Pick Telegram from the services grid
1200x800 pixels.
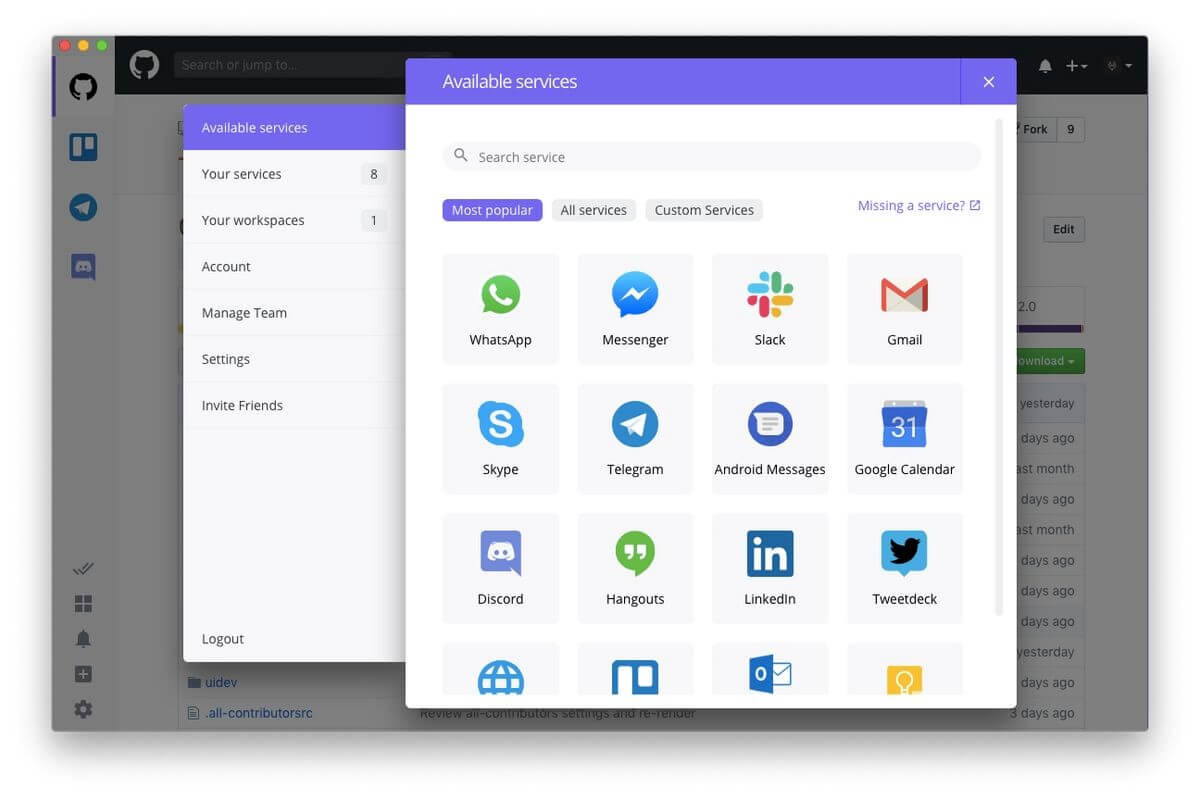[x=634, y=438]
